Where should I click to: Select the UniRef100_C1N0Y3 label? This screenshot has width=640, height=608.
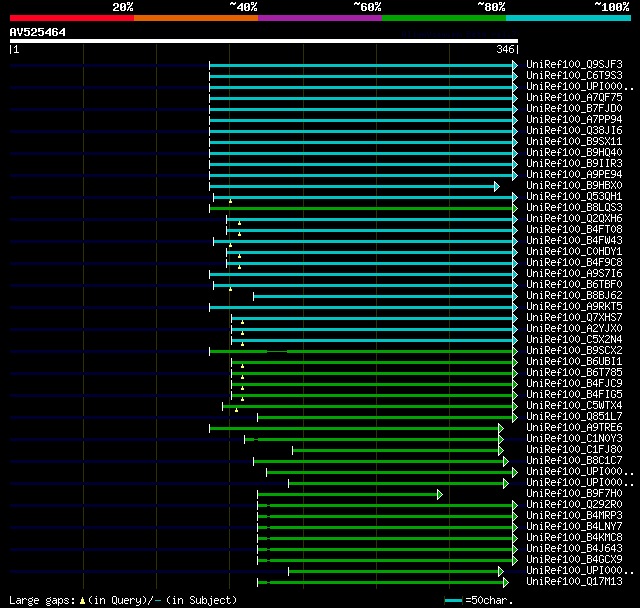[x=574, y=439]
